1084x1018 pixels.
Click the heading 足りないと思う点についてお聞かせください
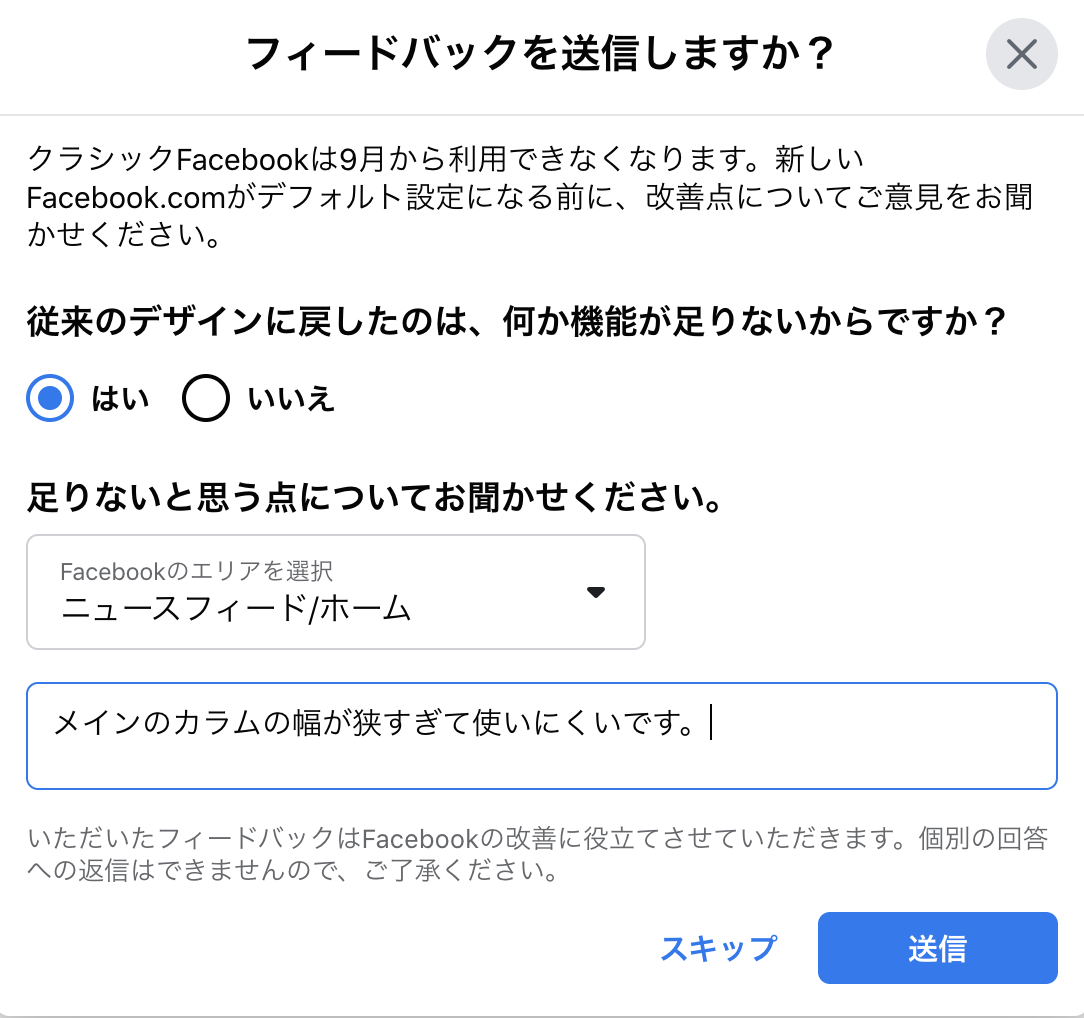[374, 497]
